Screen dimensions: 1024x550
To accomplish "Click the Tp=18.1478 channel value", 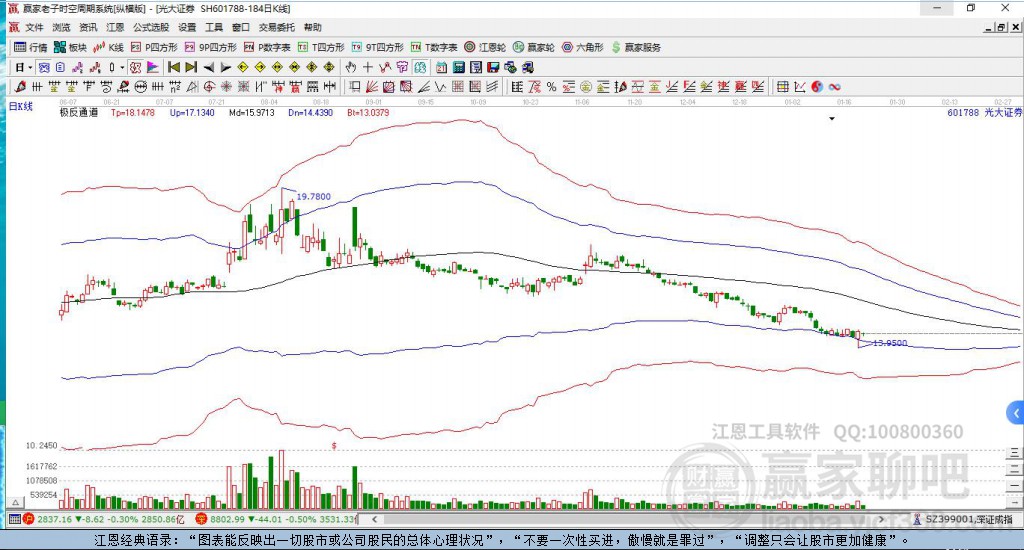I will coord(133,112).
